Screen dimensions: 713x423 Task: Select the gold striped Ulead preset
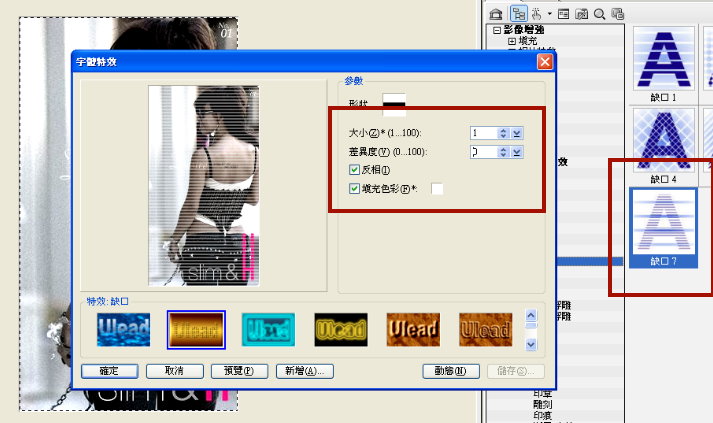(196, 329)
